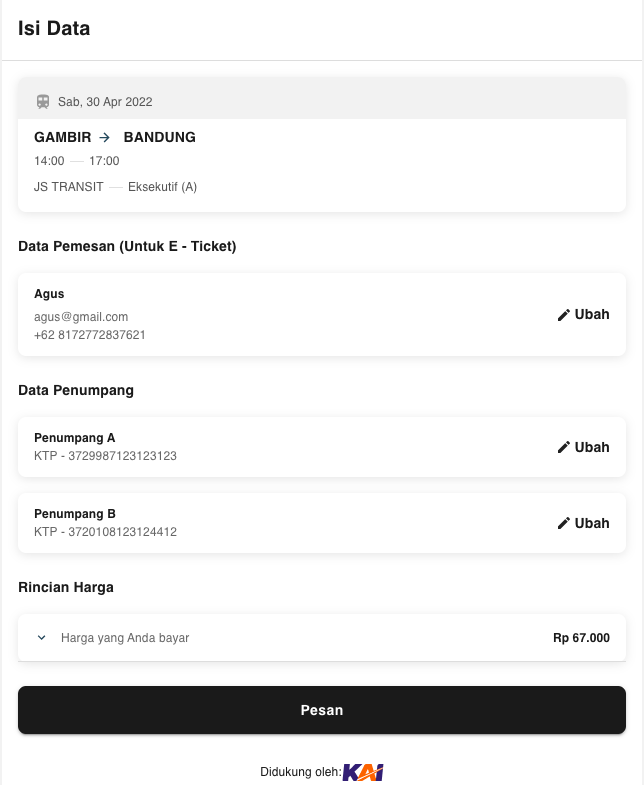Click the Isi Data page title
Image resolution: width=644 pixels, height=785 pixels.
(54, 29)
